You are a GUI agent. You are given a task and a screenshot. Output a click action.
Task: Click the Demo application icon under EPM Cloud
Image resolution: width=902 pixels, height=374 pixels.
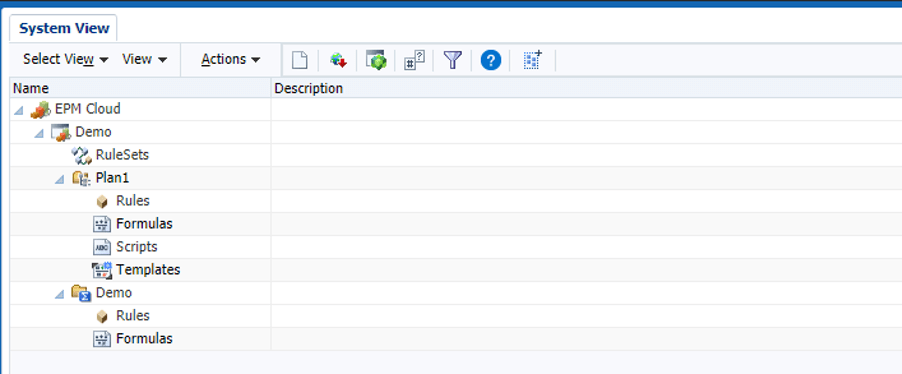(x=61, y=132)
